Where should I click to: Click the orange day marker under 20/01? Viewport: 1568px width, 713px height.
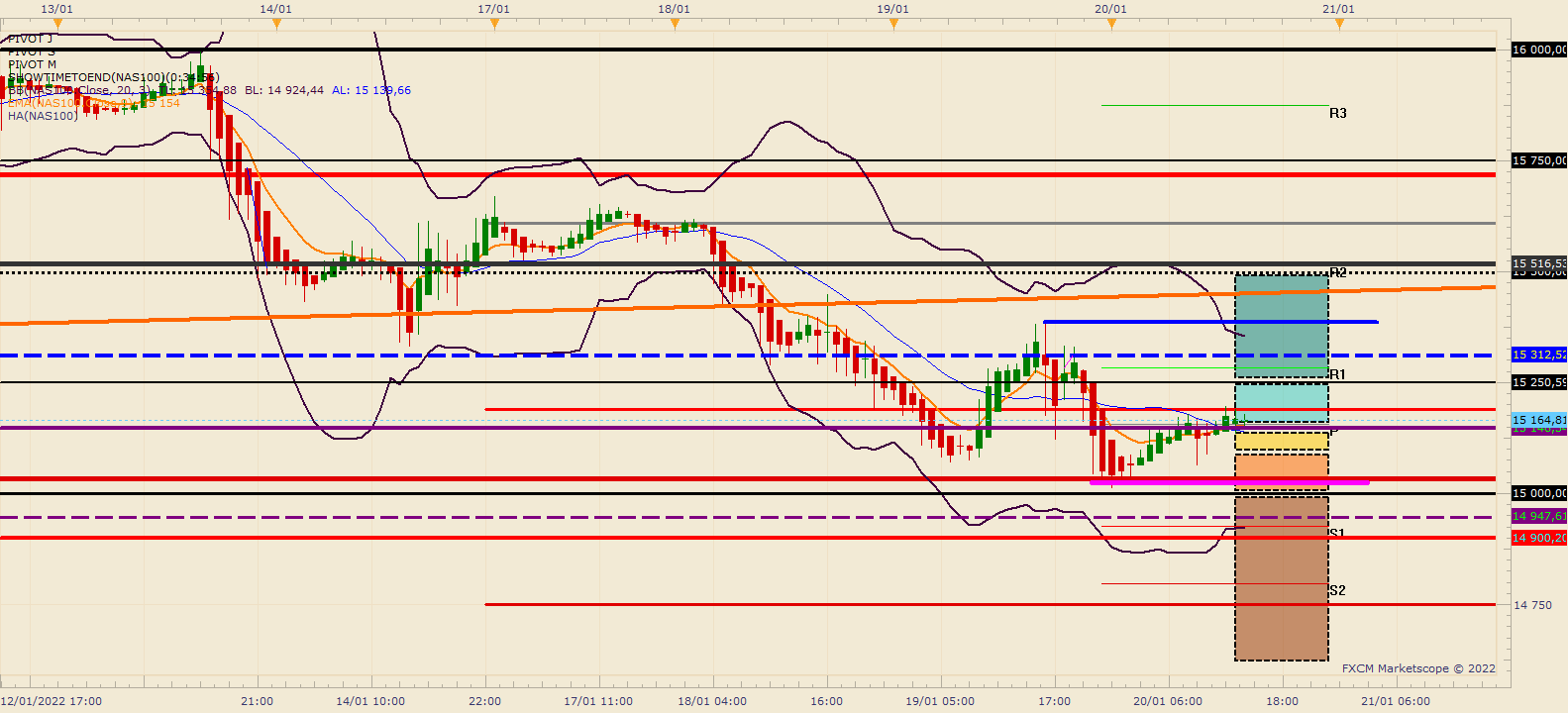[1111, 23]
